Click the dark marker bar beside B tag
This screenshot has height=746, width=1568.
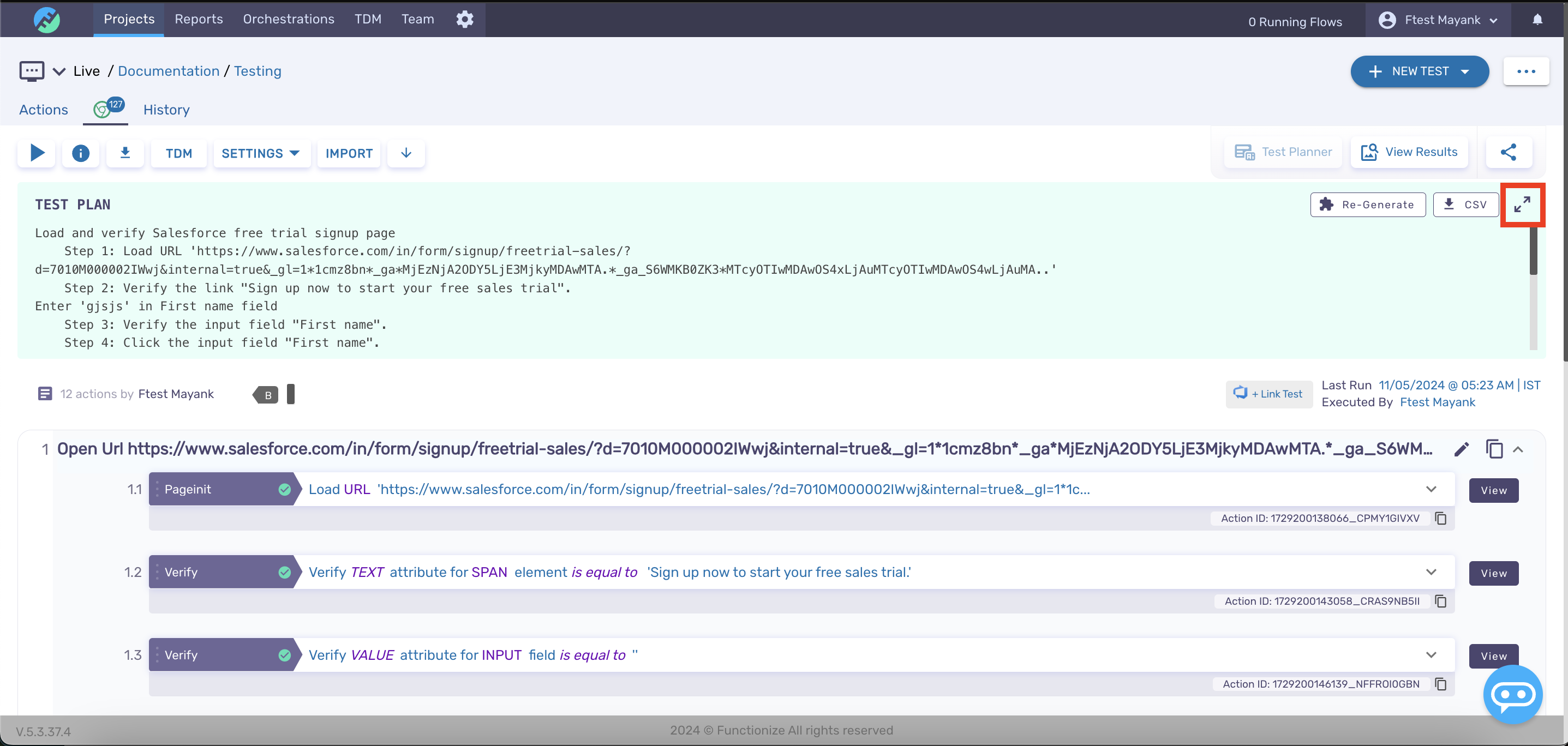coord(290,394)
